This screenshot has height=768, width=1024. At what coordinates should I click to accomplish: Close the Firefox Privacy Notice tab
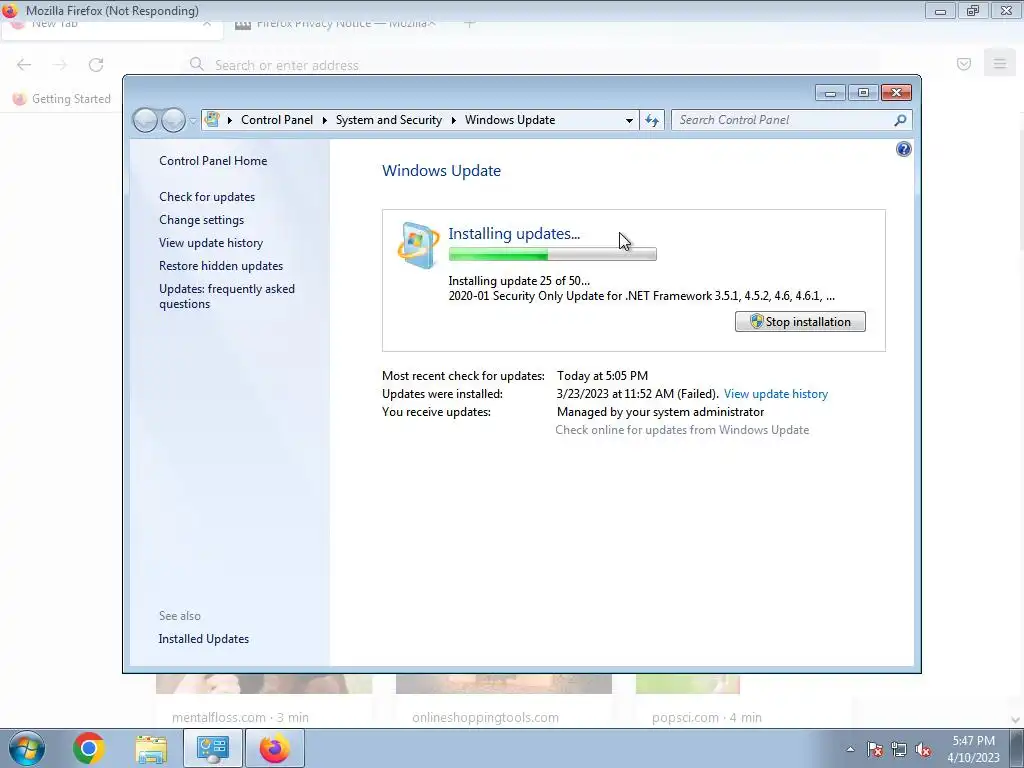[x=432, y=24]
